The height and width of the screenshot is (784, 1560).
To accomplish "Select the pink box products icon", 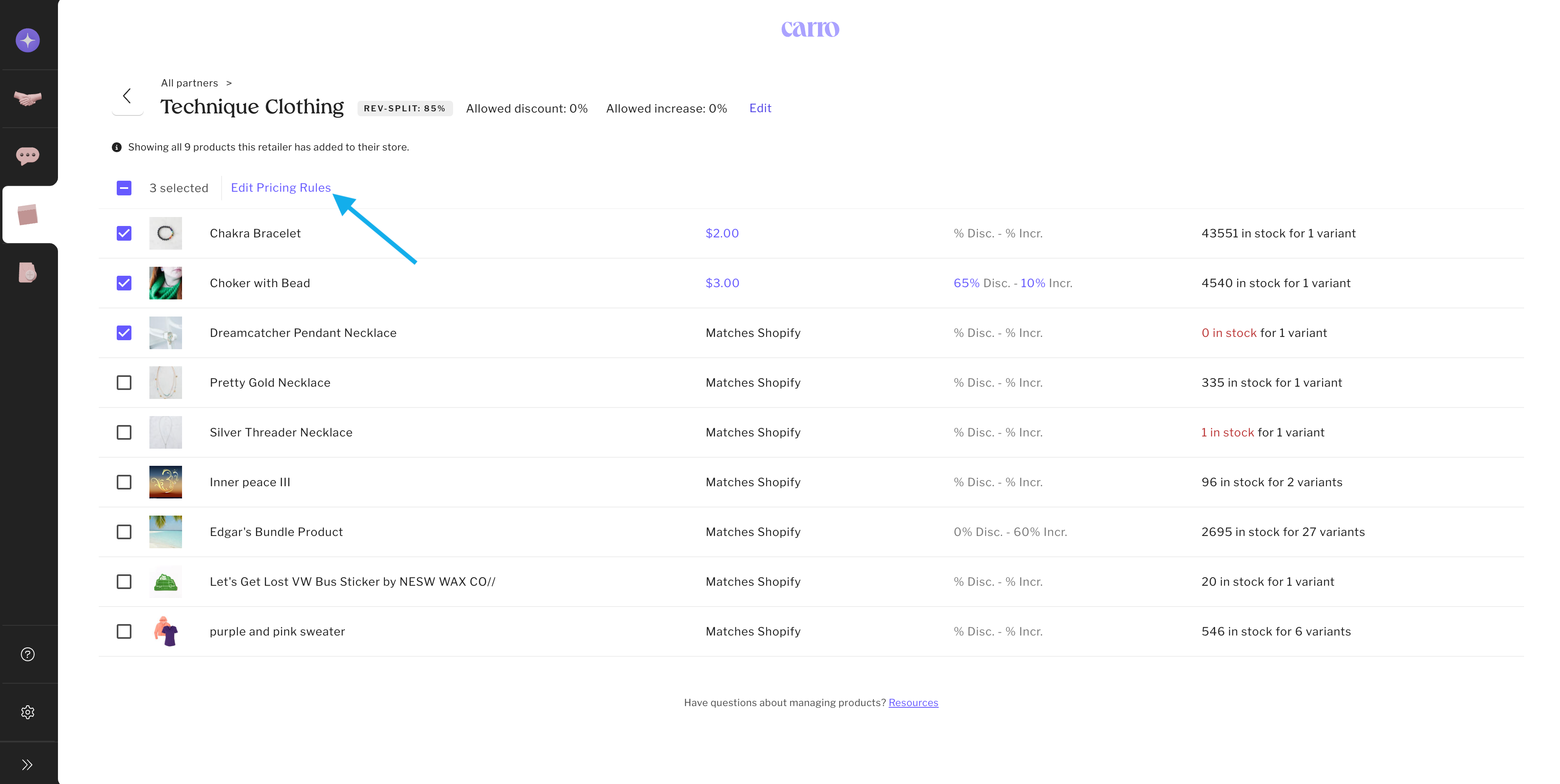I will [x=27, y=214].
